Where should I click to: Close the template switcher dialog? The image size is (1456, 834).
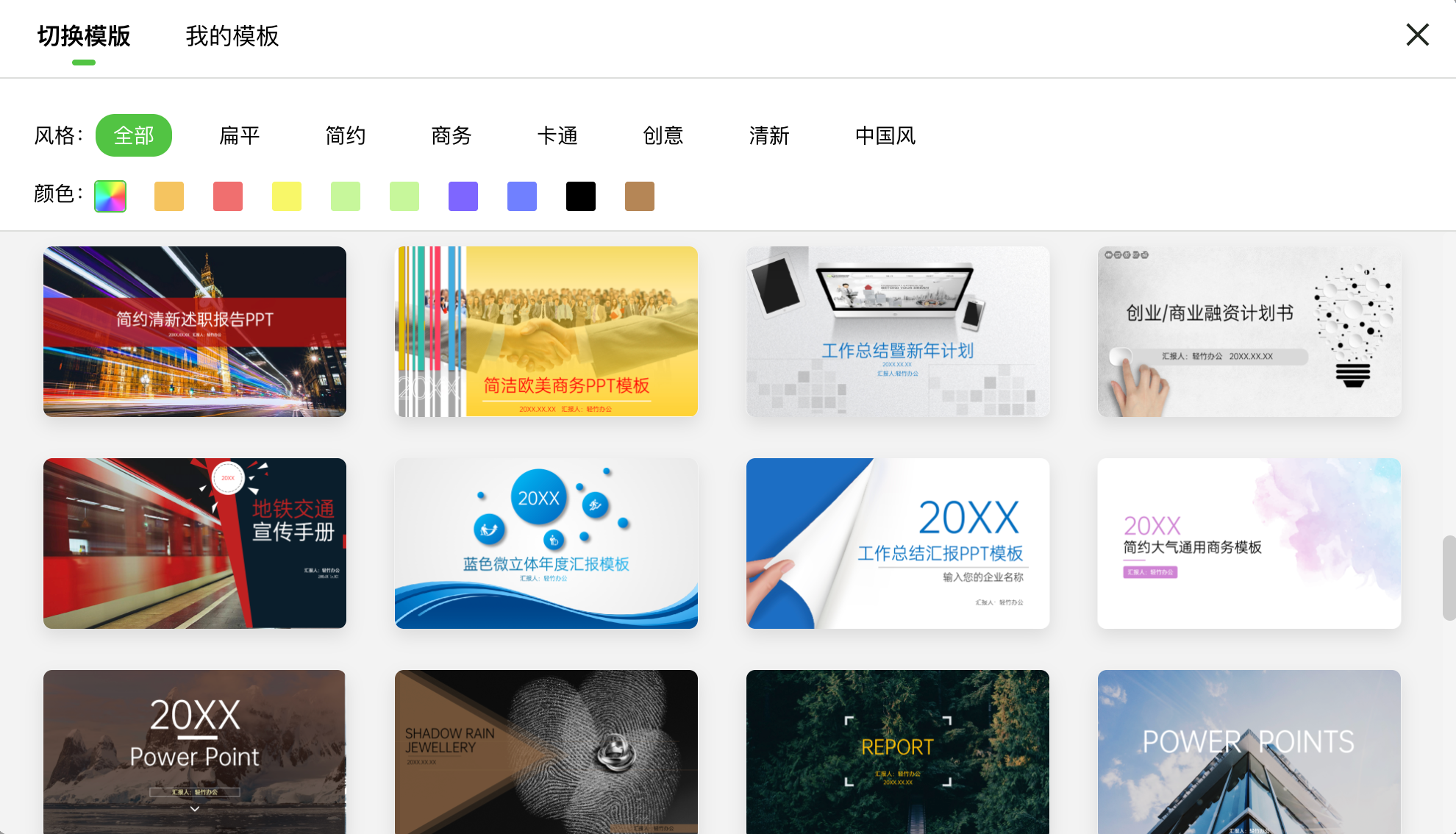(1416, 34)
